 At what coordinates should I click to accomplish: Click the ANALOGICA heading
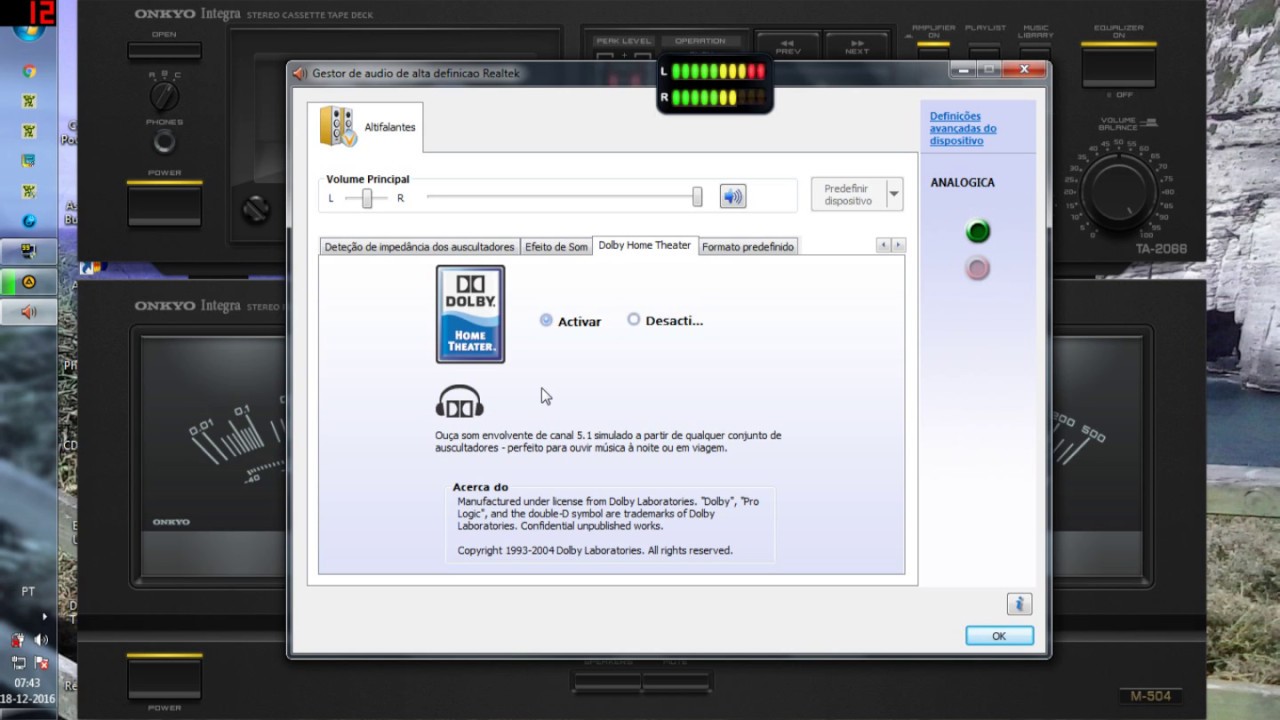(962, 183)
